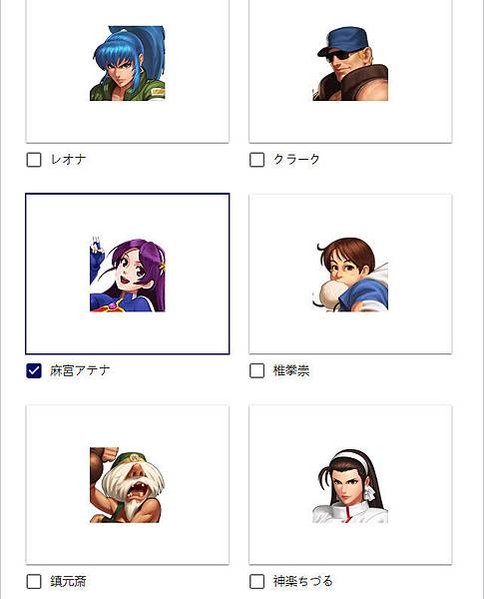
Task: Click the クラーク name label
Action: (x=296, y=160)
